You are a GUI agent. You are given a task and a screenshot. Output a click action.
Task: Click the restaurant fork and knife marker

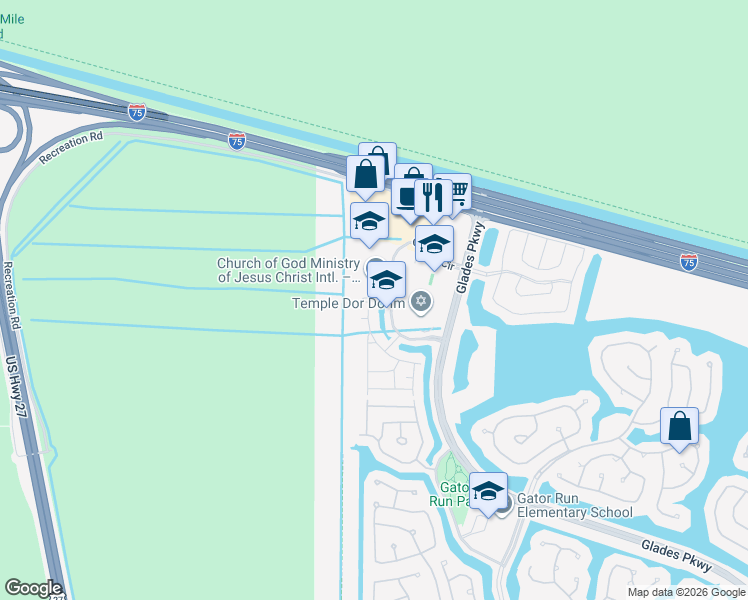[x=433, y=200]
